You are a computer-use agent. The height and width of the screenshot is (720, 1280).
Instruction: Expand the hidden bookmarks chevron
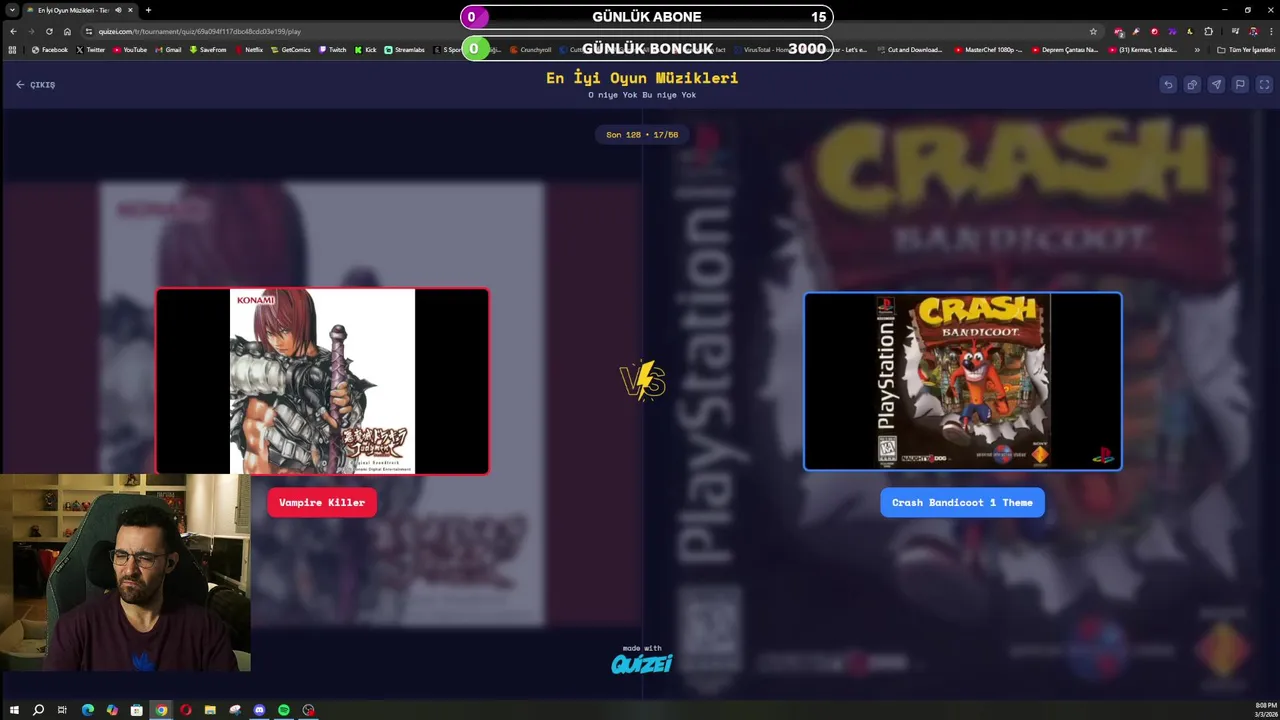click(1197, 50)
